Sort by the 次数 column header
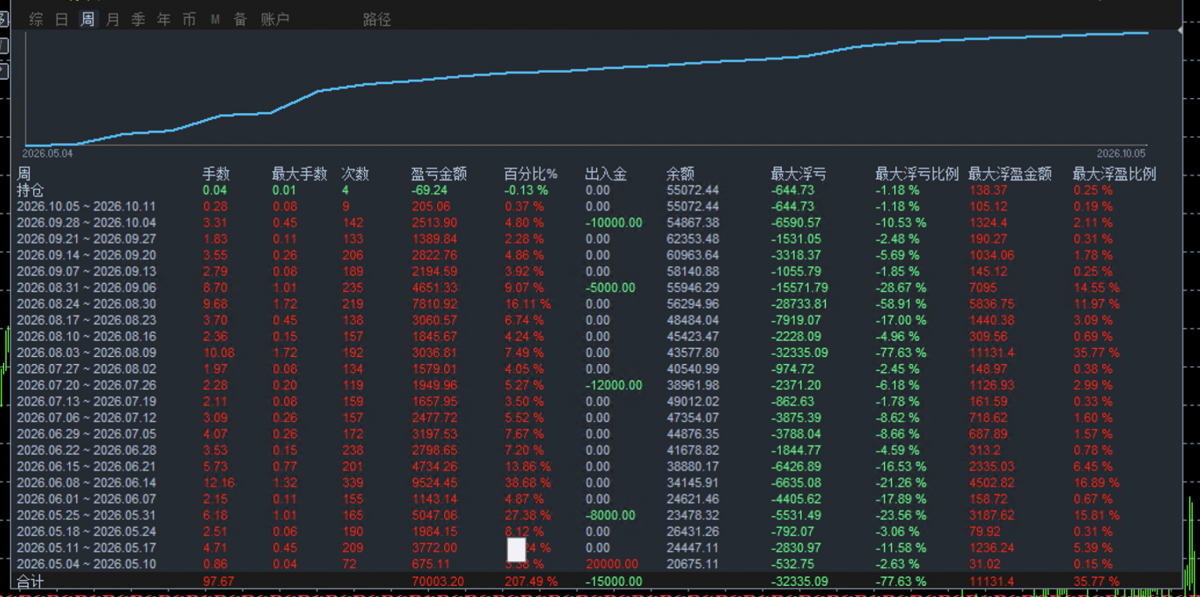This screenshot has width=1200, height=597. click(x=356, y=174)
